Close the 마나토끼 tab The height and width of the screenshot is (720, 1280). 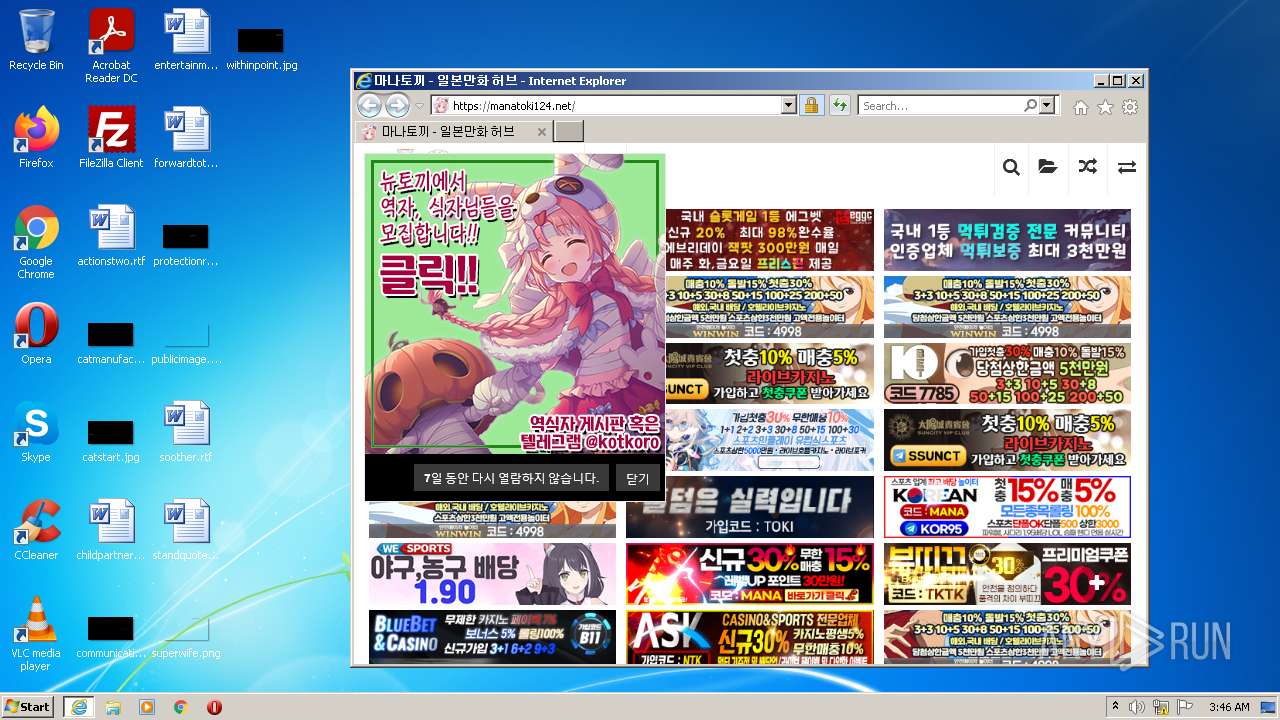542,131
